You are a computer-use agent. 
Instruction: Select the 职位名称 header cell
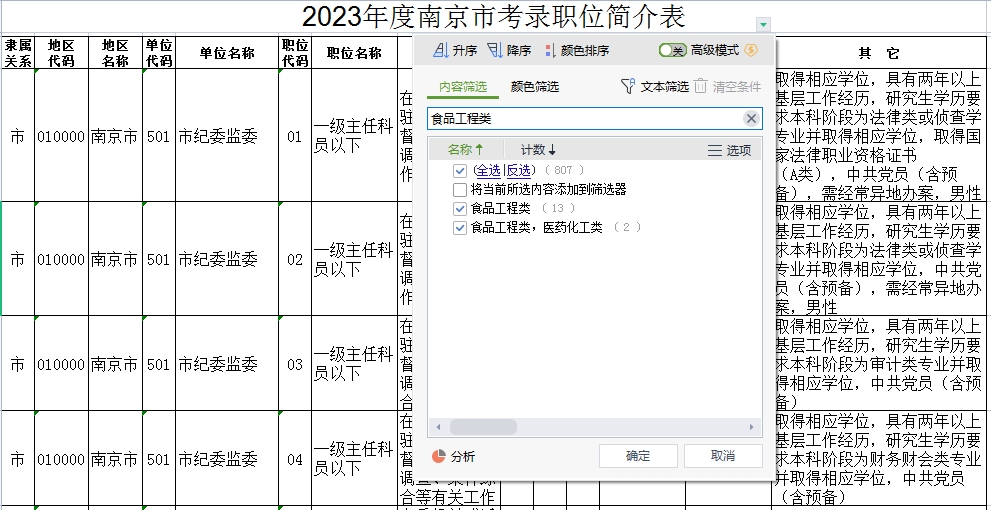click(354, 52)
